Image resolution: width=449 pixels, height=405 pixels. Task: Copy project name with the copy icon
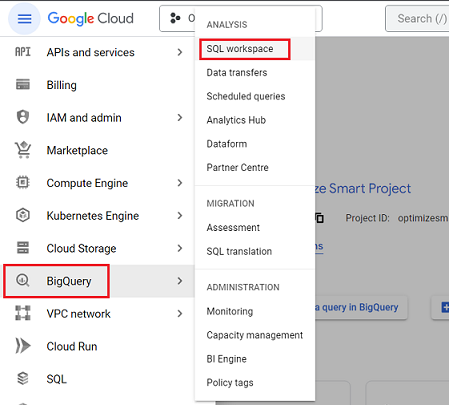tap(320, 218)
